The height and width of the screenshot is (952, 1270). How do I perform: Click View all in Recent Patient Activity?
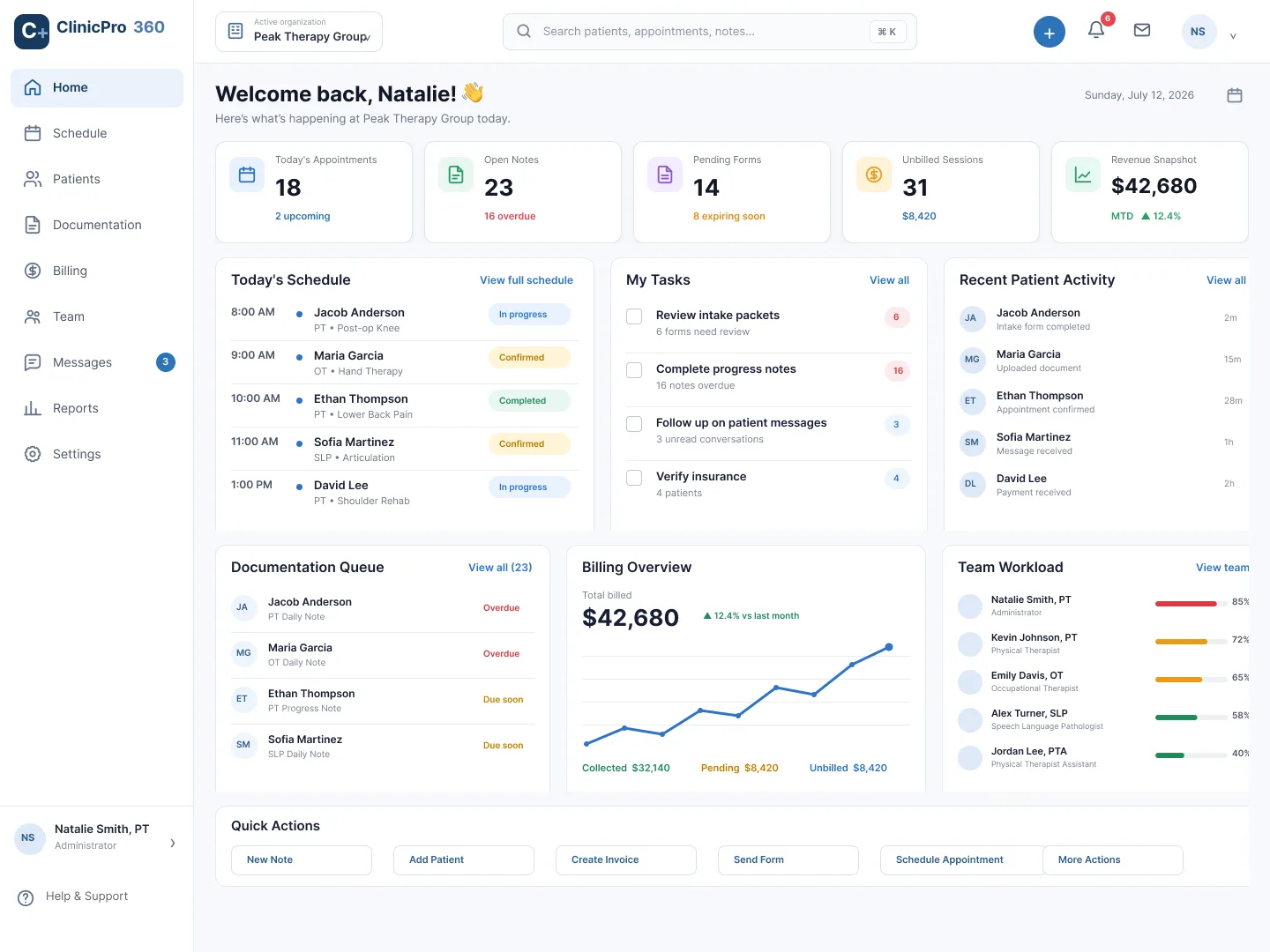point(1226,280)
